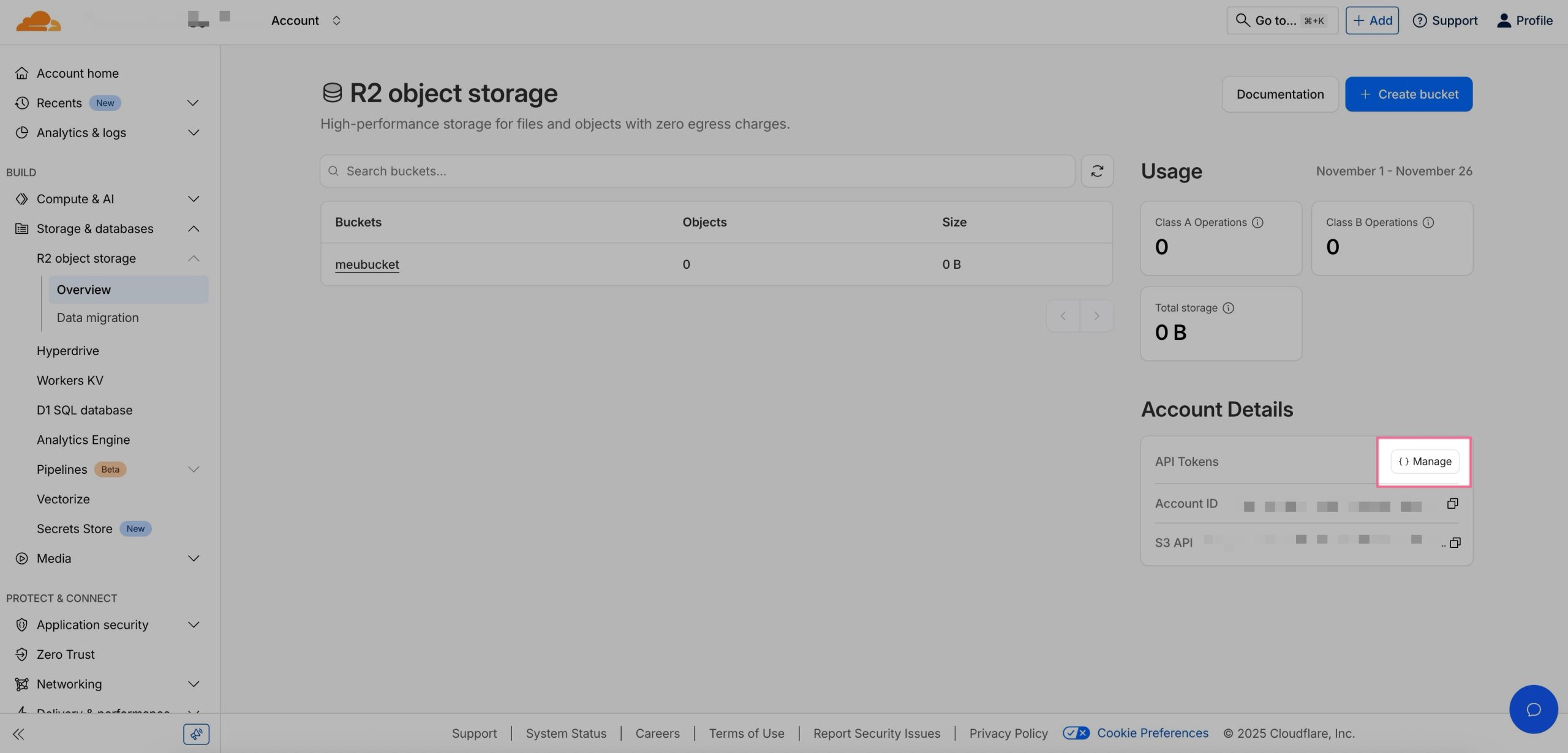This screenshot has height=753, width=1568.
Task: Go to the previous page of buckets
Action: (1063, 316)
